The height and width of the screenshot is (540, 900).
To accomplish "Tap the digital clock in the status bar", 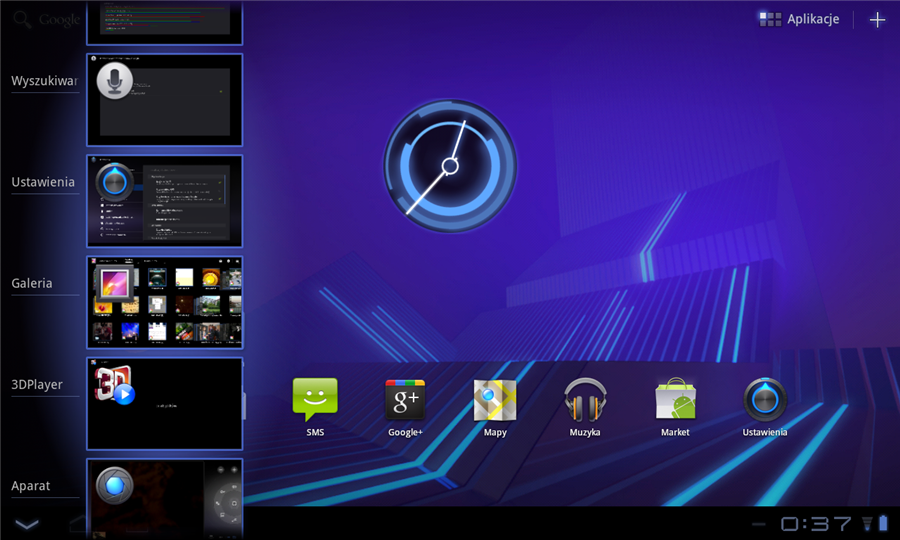I will (816, 523).
